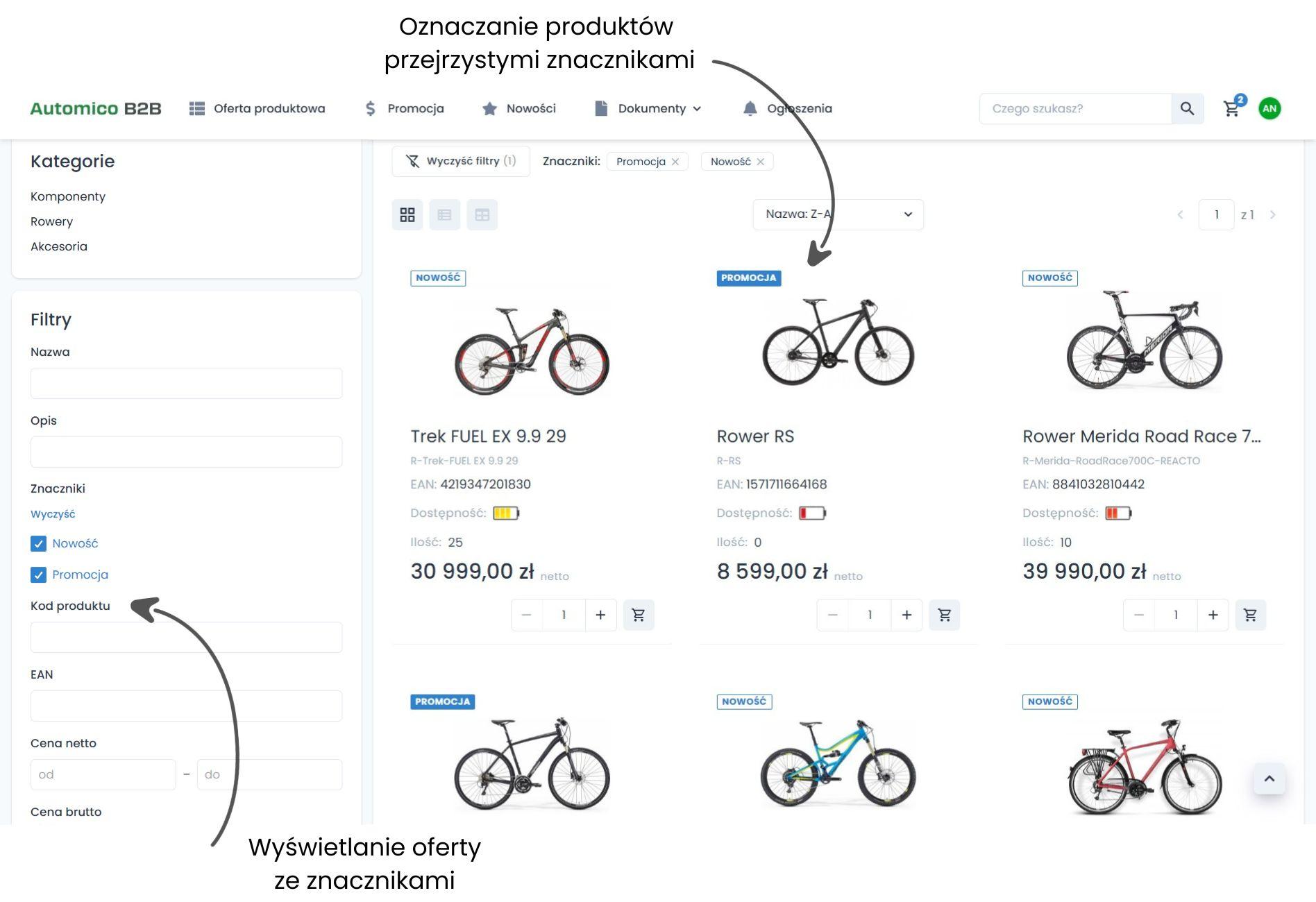Open Oferta produktowa menu item
Image resolution: width=1316 pixels, height=902 pixels.
(x=258, y=109)
